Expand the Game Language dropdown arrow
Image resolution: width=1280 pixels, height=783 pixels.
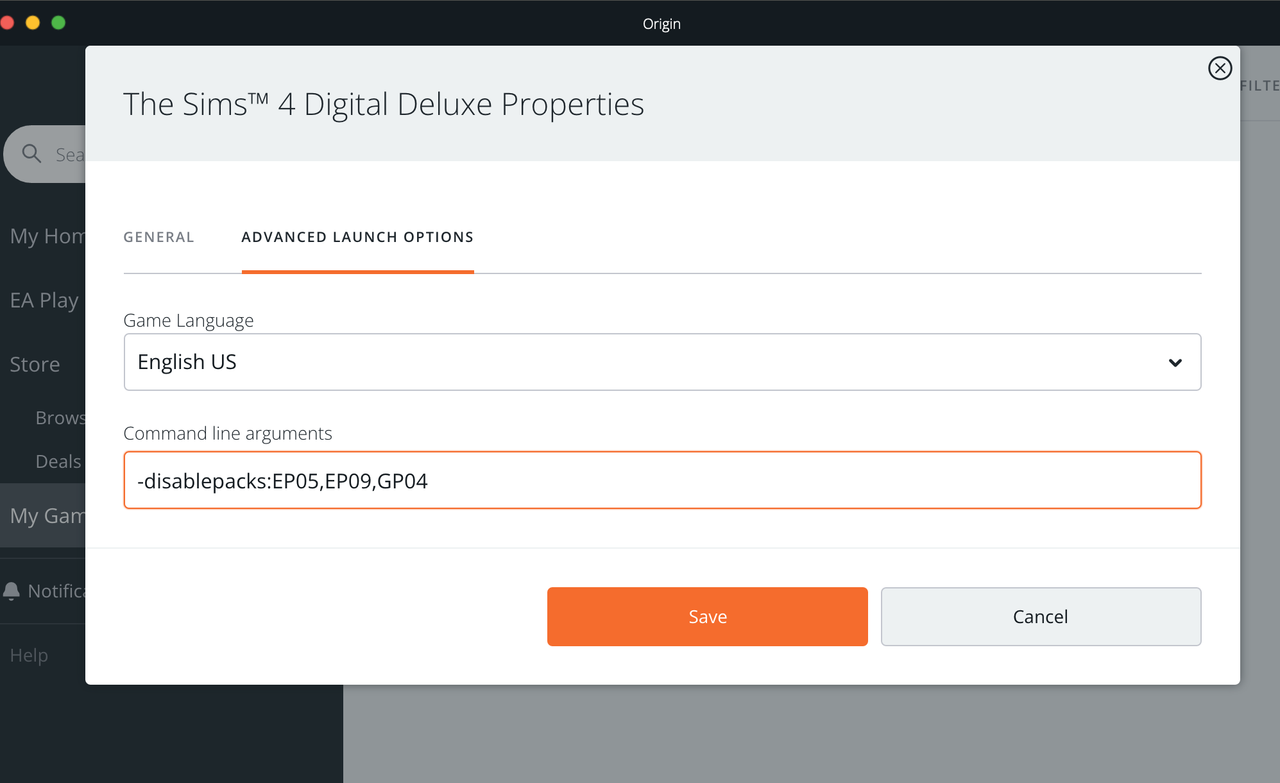(1176, 362)
